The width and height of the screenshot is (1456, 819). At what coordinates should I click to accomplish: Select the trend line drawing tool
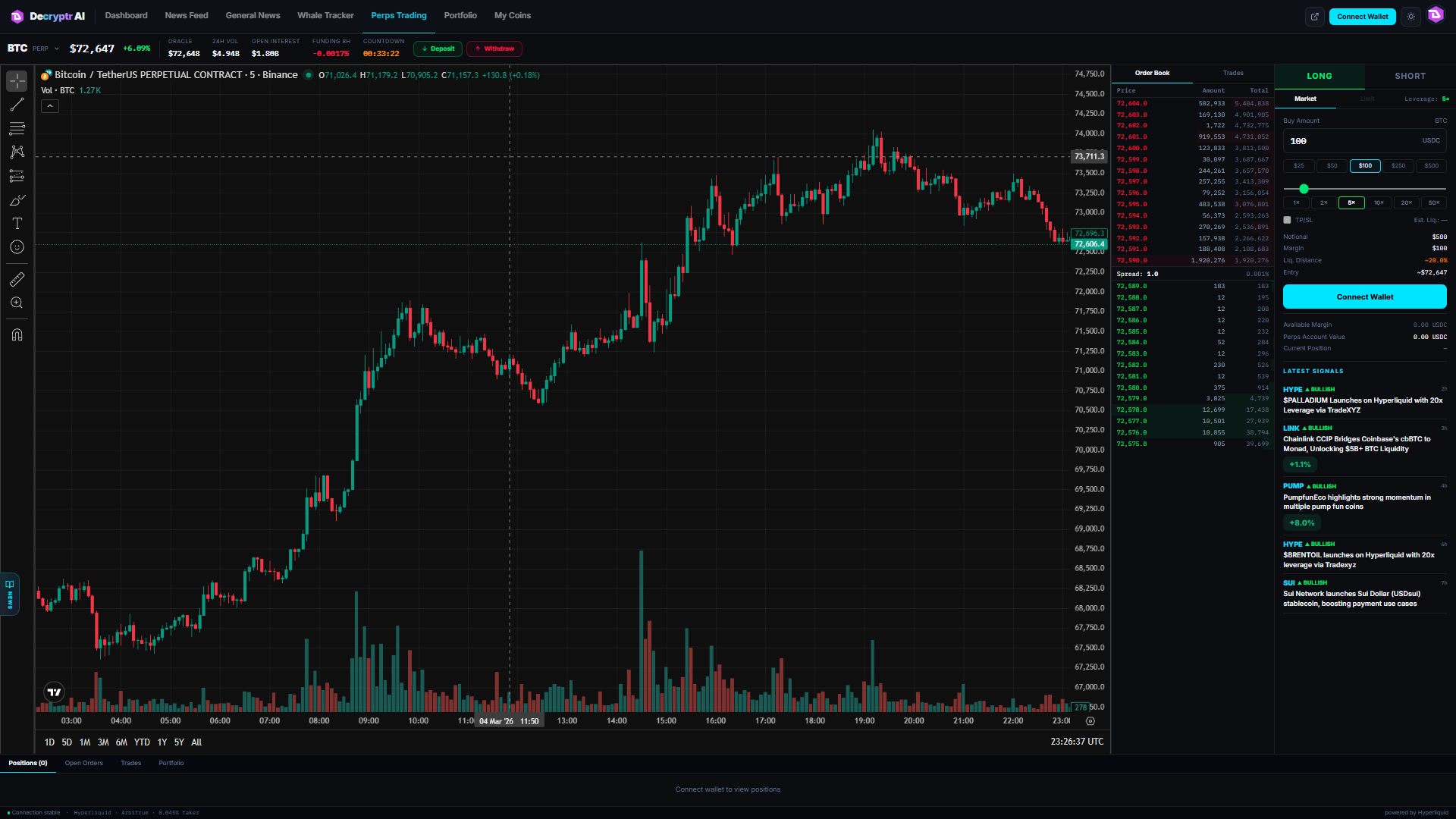point(17,105)
